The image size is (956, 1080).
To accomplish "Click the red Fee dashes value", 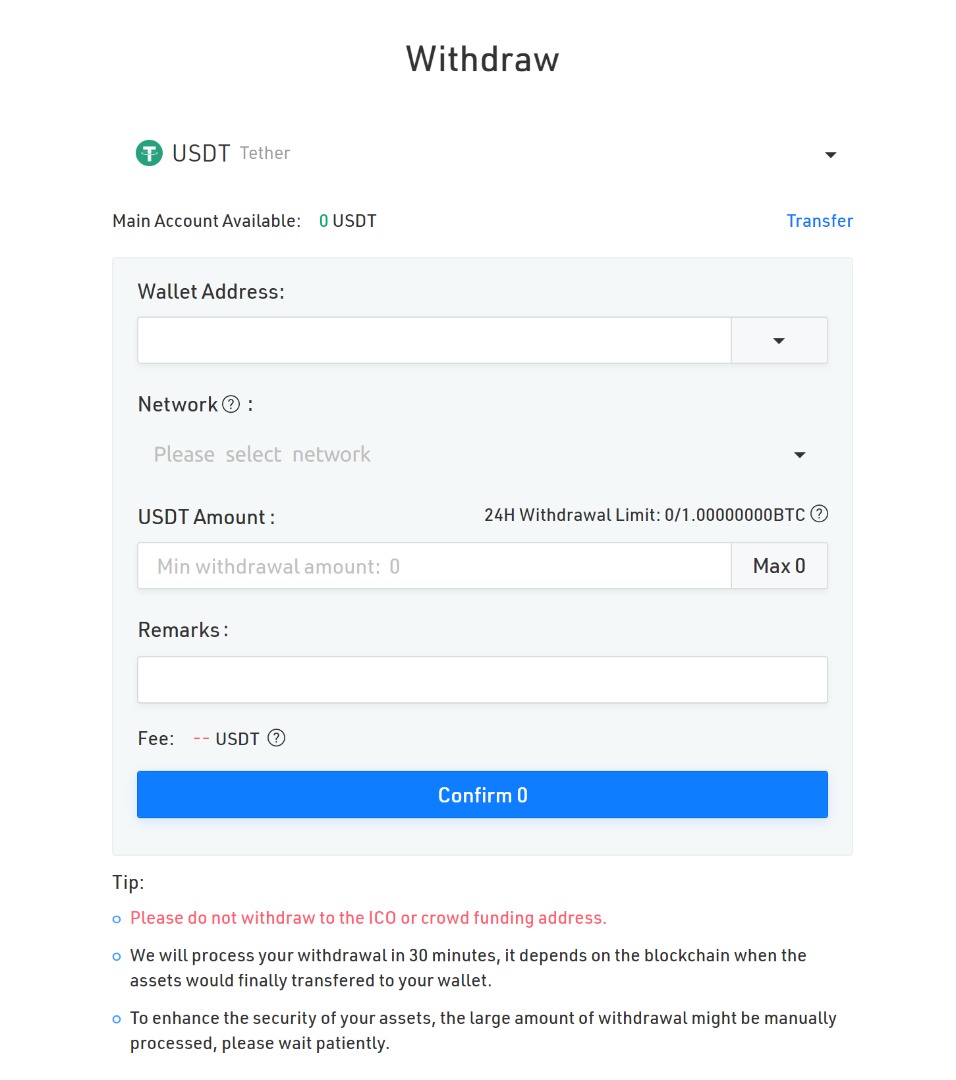I will coord(201,739).
